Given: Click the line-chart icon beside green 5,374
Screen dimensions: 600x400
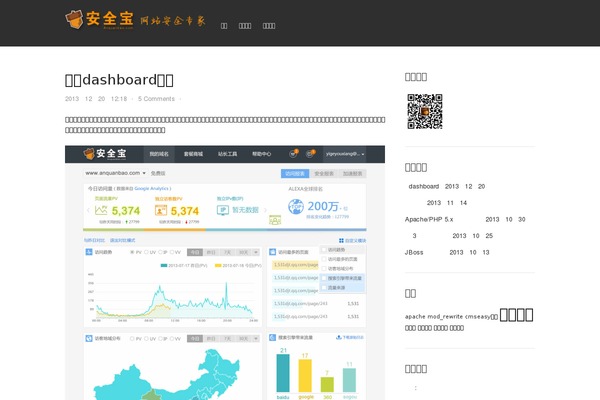Looking at the screenshot, I should pyautogui.click(x=101, y=210).
